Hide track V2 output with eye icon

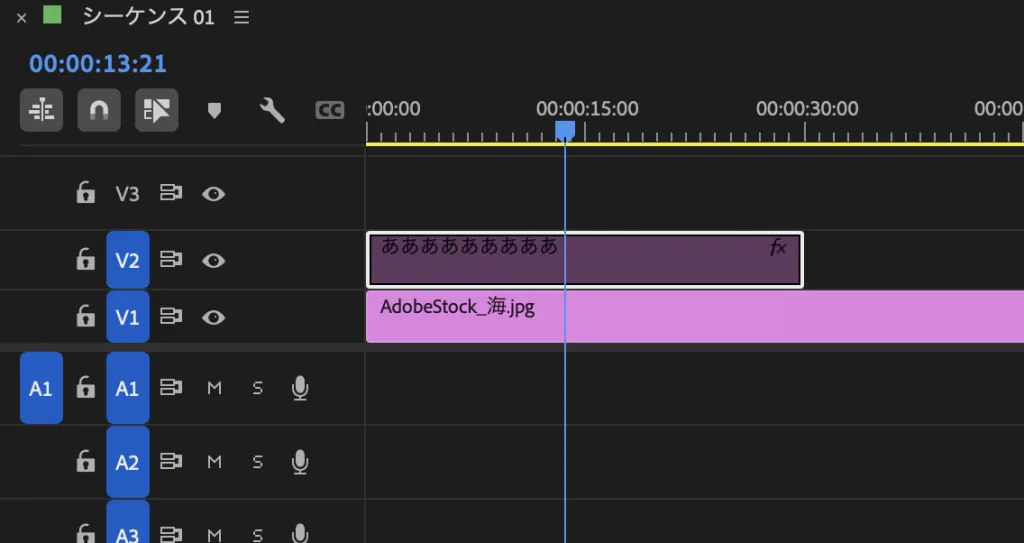[x=213, y=260]
